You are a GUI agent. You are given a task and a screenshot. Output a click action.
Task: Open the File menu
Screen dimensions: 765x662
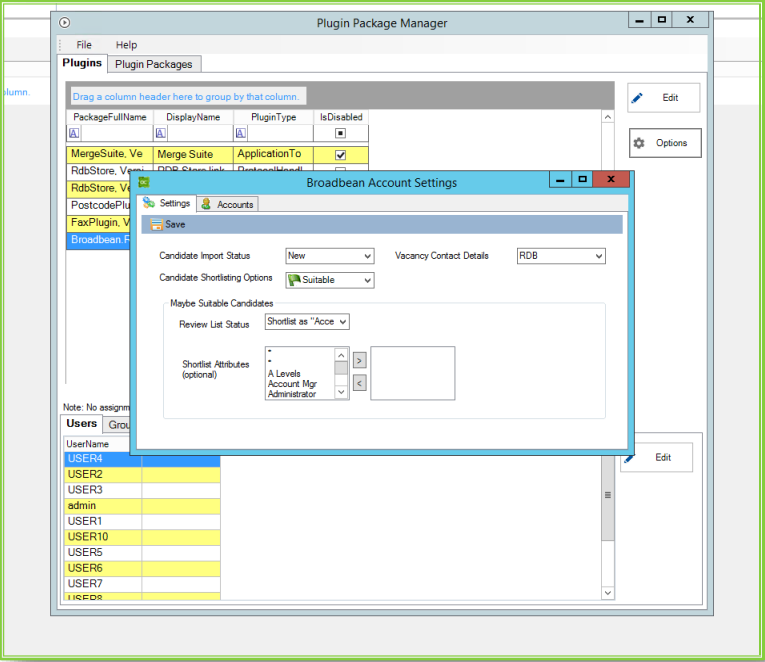pos(84,45)
